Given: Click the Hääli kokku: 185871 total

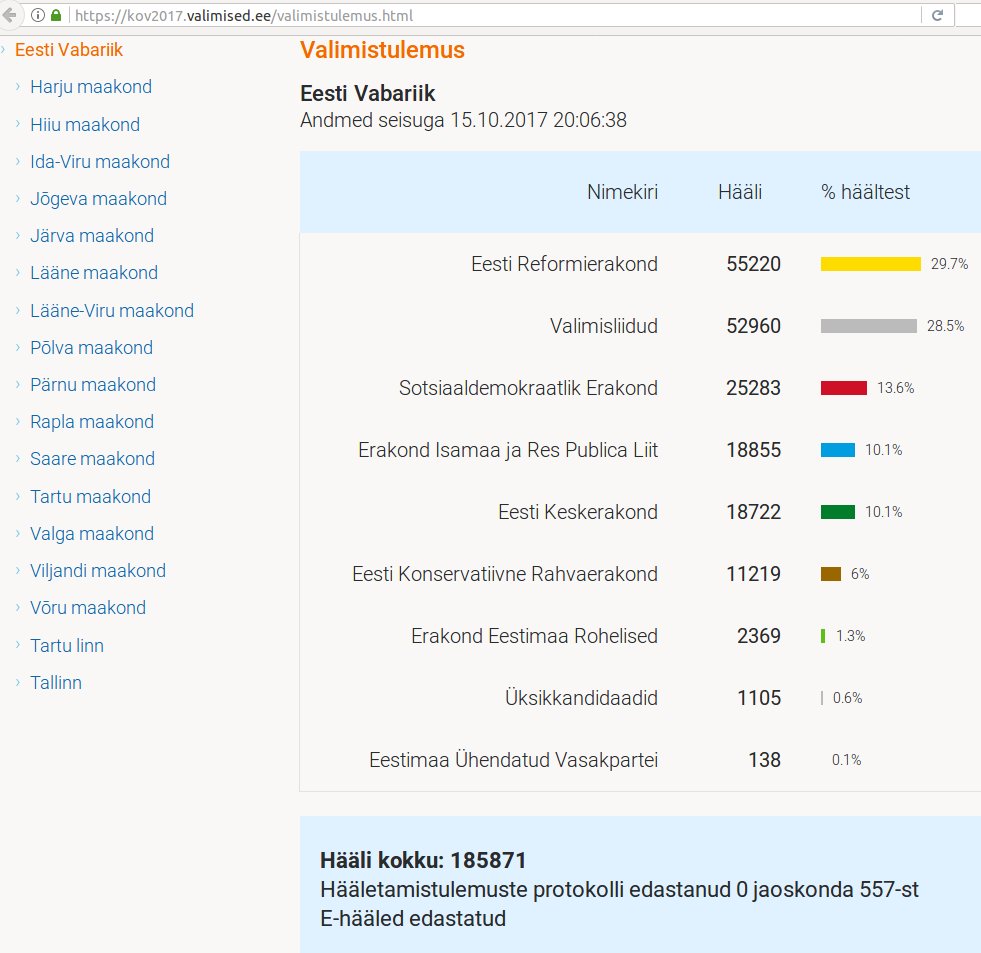Looking at the screenshot, I should [x=423, y=860].
